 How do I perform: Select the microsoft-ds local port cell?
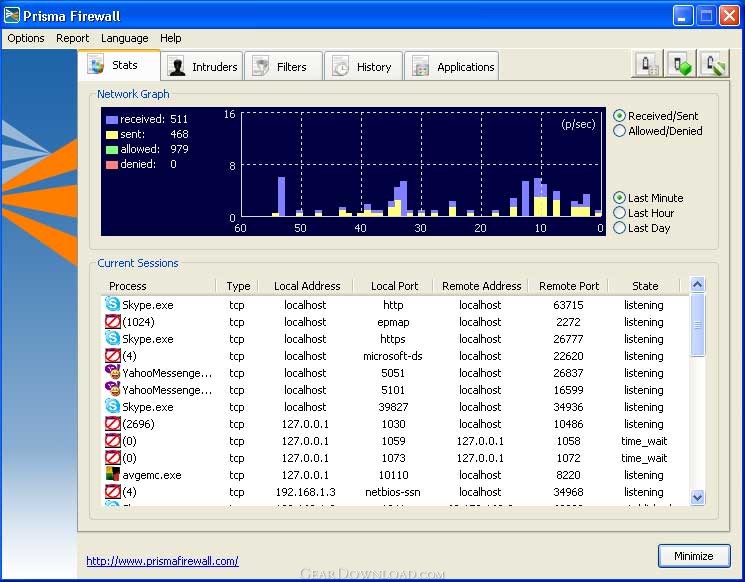[393, 356]
